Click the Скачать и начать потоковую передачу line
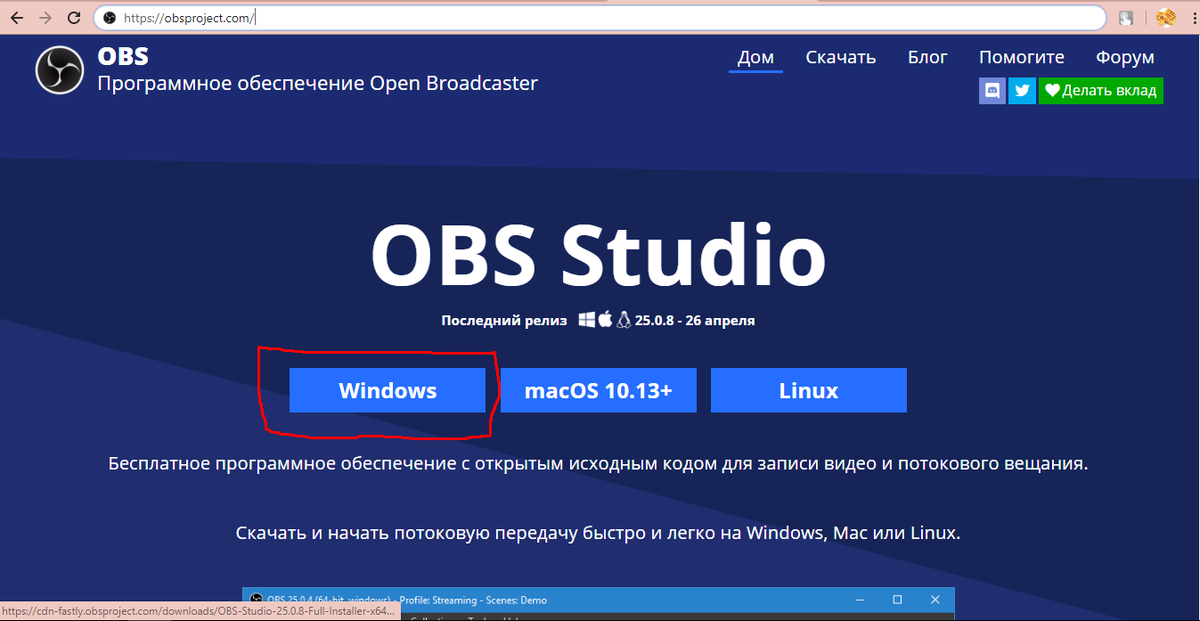 click(598, 533)
